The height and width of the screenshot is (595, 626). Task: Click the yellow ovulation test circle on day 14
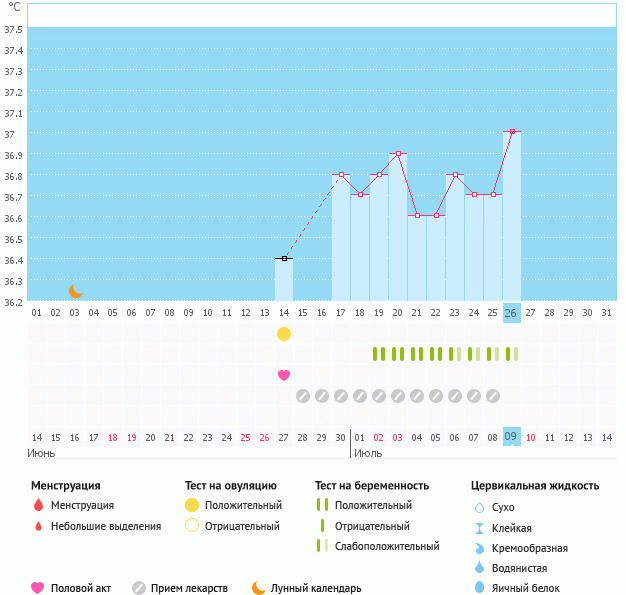284,333
